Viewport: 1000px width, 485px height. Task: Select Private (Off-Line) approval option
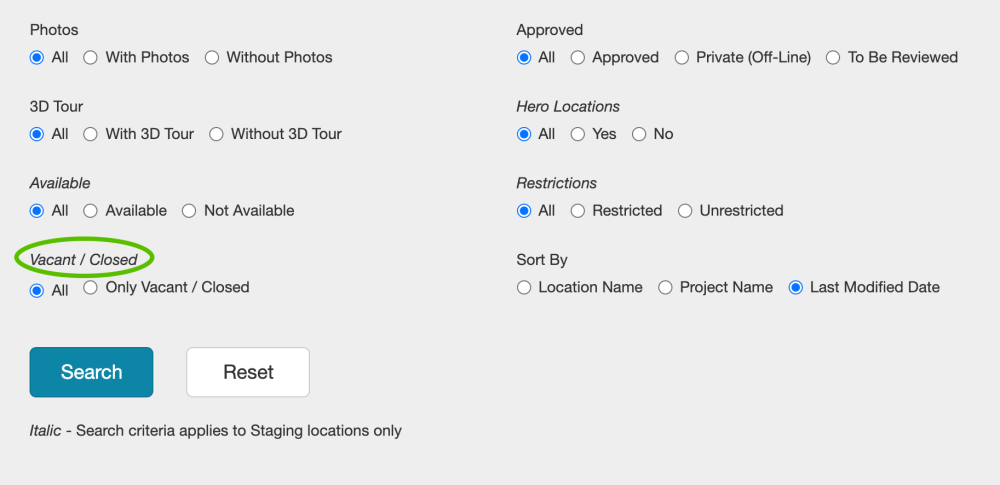click(682, 58)
